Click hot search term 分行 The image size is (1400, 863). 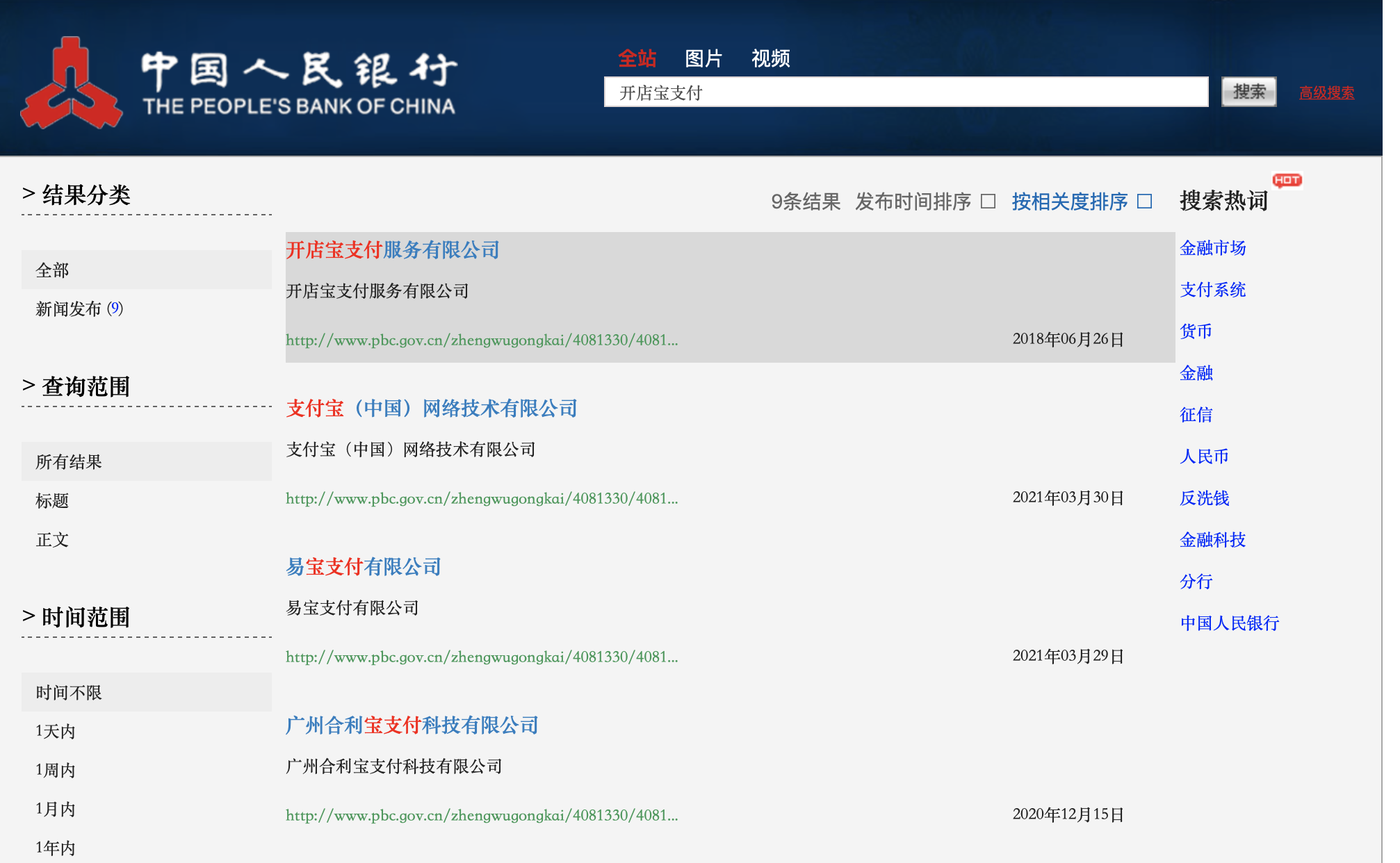point(1196,582)
